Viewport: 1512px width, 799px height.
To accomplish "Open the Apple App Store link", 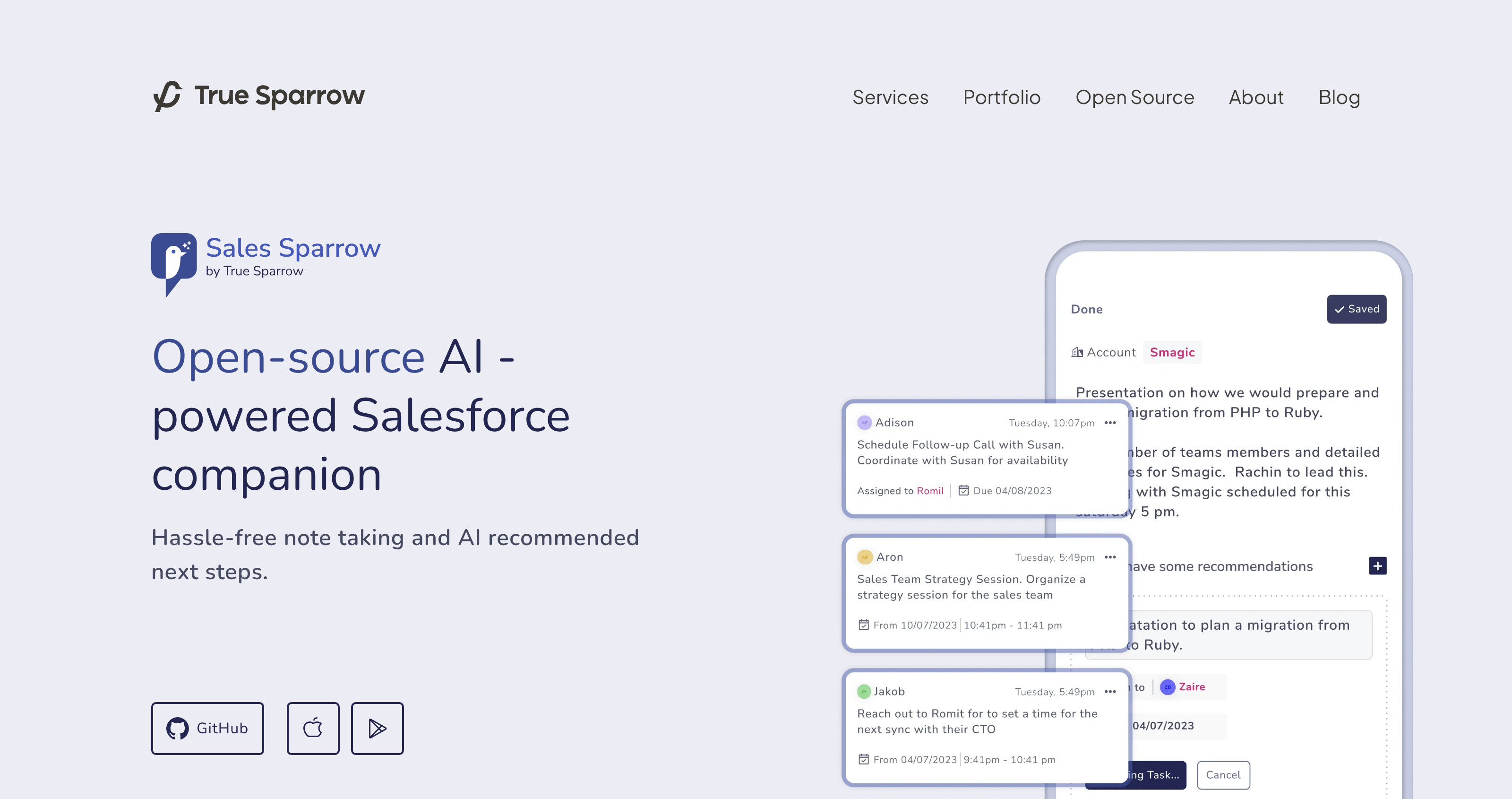I will [x=313, y=728].
